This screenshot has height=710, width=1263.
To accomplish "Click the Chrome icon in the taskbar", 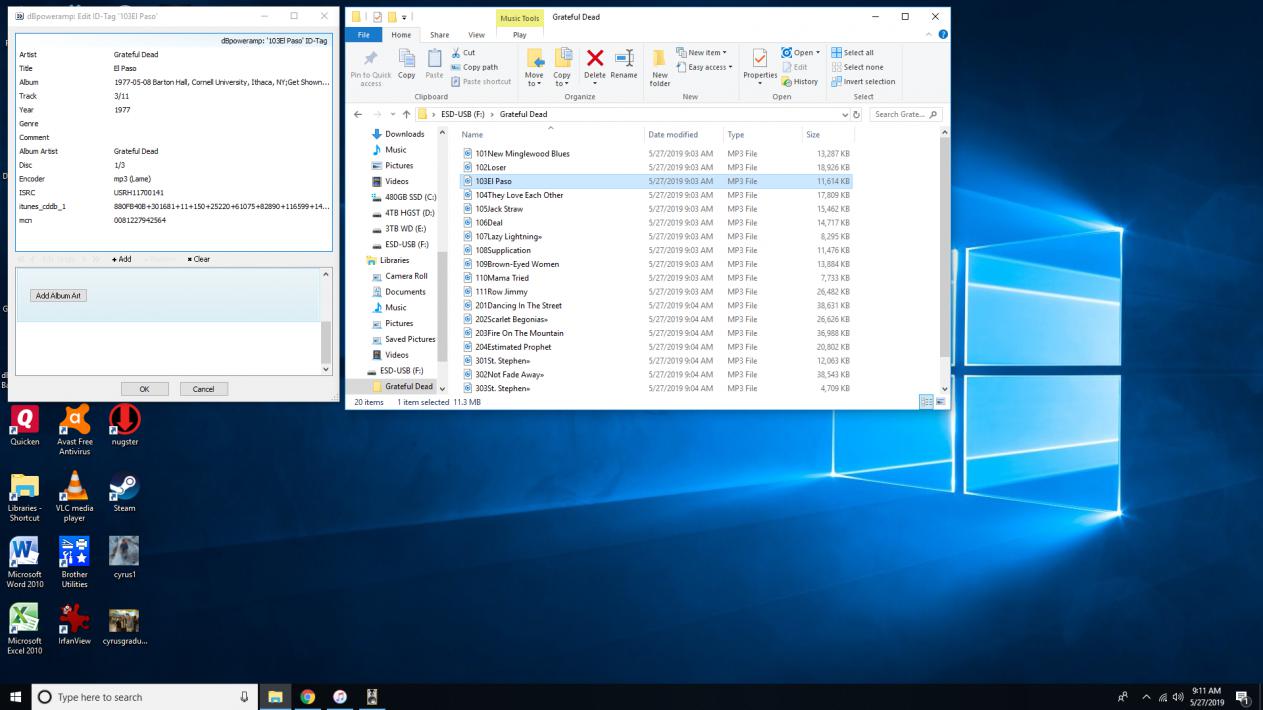I will [308, 697].
